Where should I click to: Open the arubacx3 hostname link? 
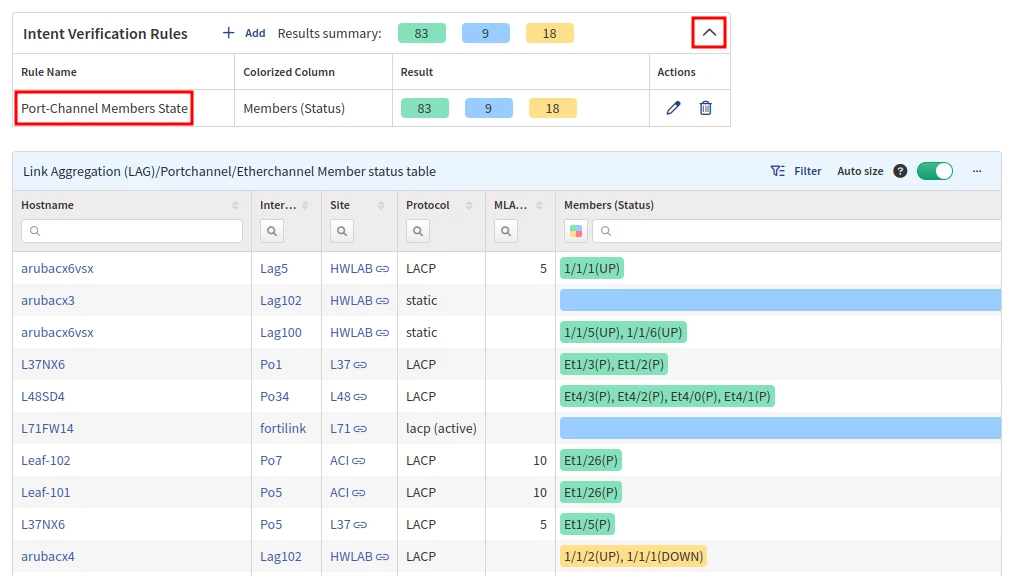(48, 300)
